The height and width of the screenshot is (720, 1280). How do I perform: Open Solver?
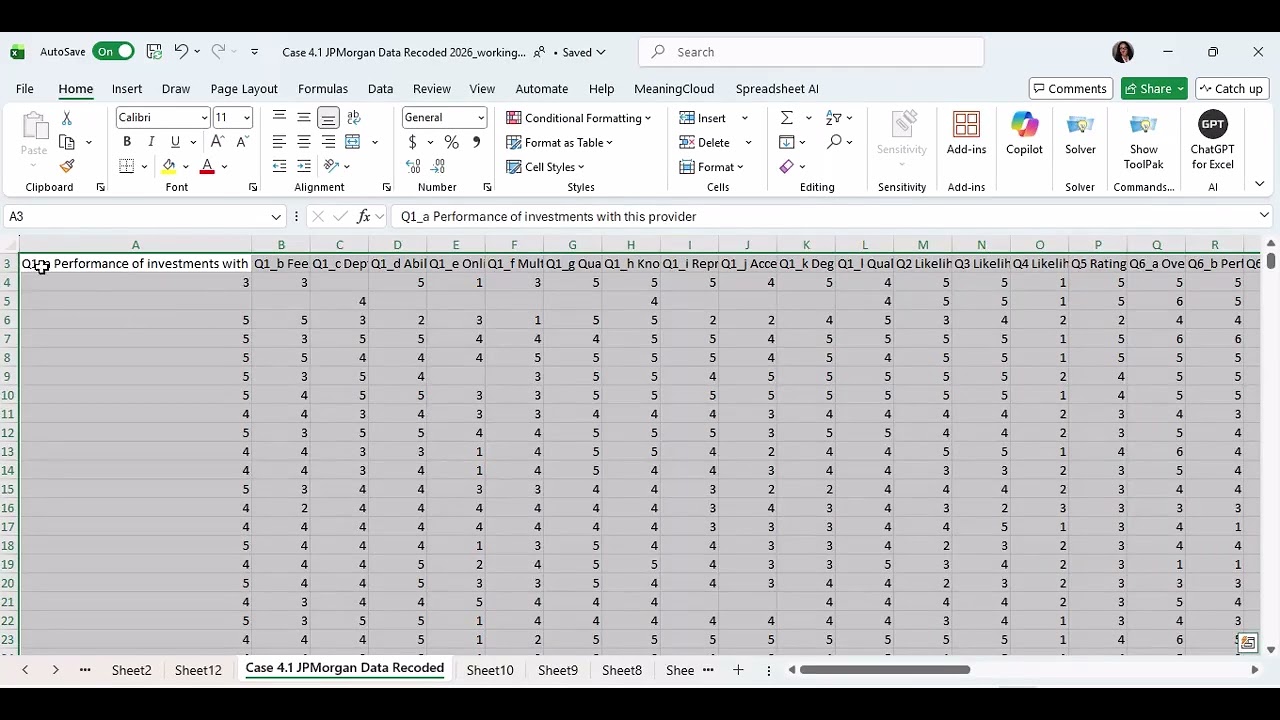click(1080, 134)
